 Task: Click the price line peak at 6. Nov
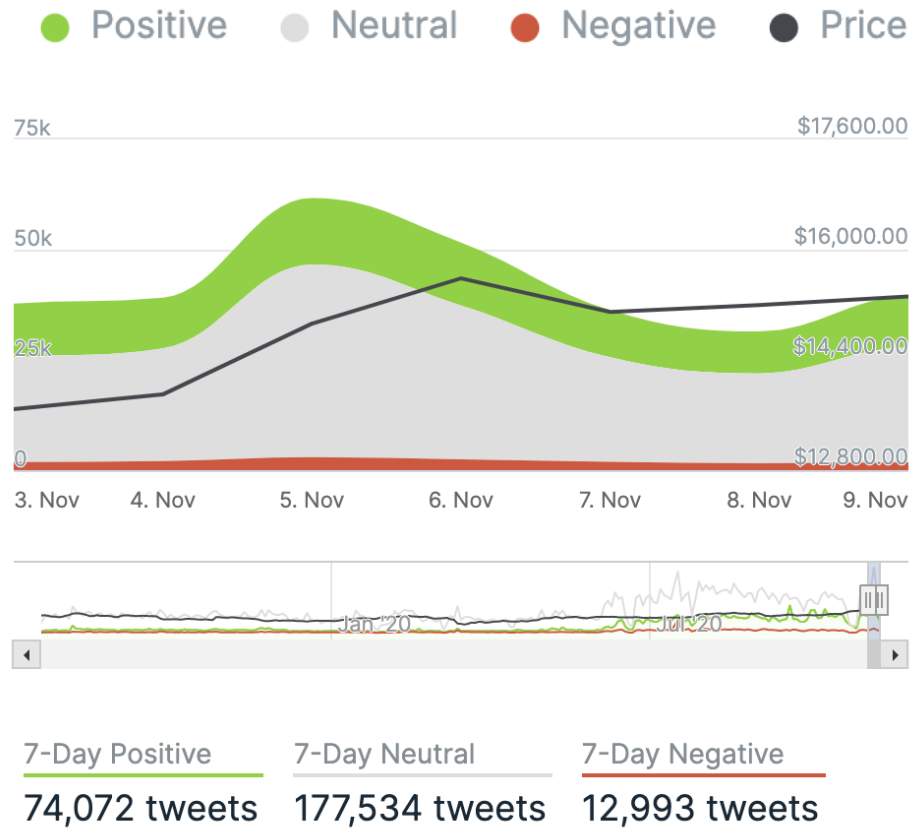[x=461, y=278]
